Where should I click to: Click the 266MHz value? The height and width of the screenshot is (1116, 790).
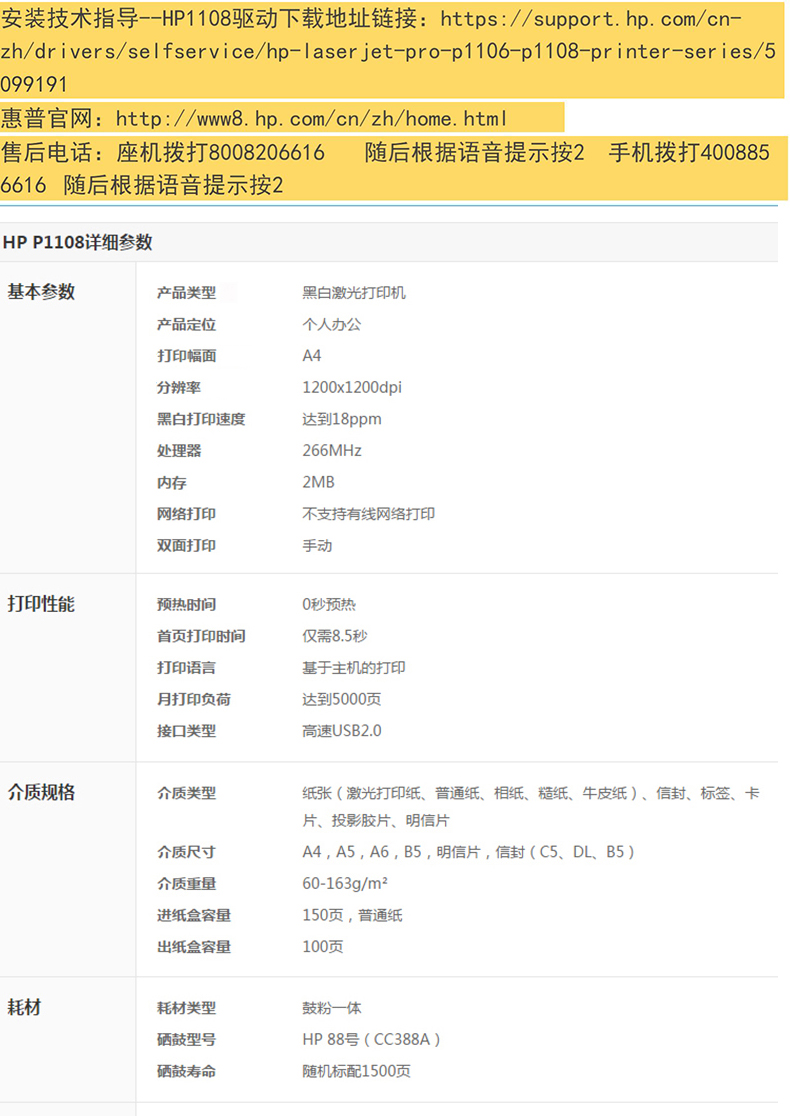pyautogui.click(x=332, y=451)
